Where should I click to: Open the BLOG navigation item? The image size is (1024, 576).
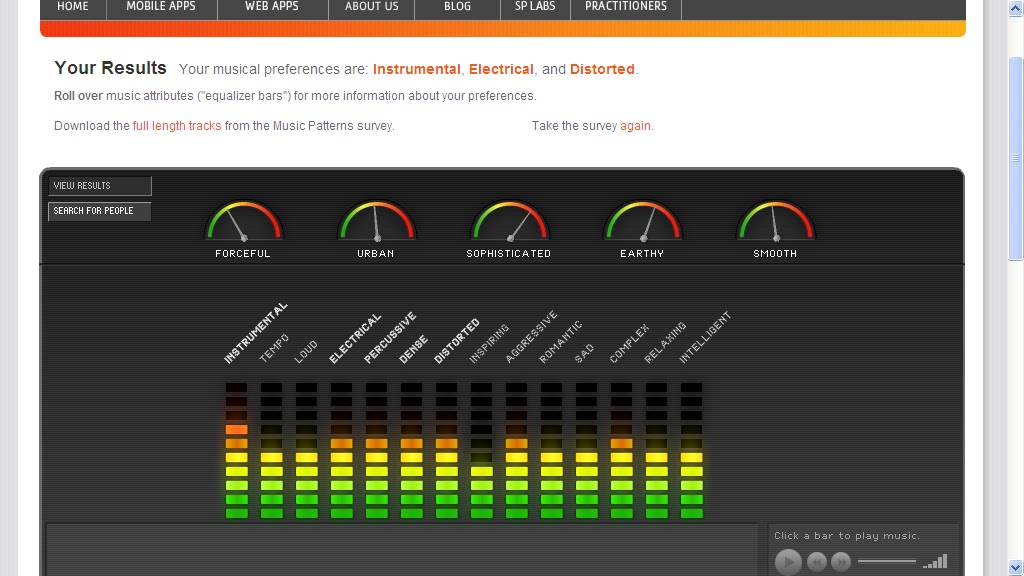[x=457, y=7]
